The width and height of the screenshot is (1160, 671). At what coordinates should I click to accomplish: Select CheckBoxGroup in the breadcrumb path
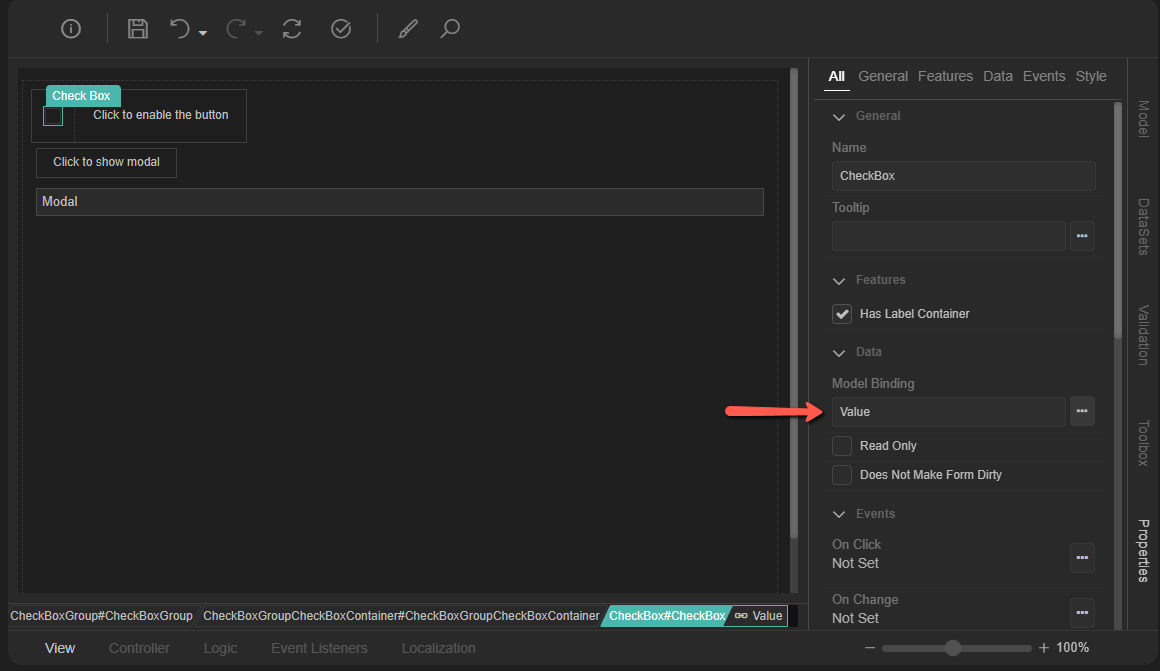(x=100, y=615)
